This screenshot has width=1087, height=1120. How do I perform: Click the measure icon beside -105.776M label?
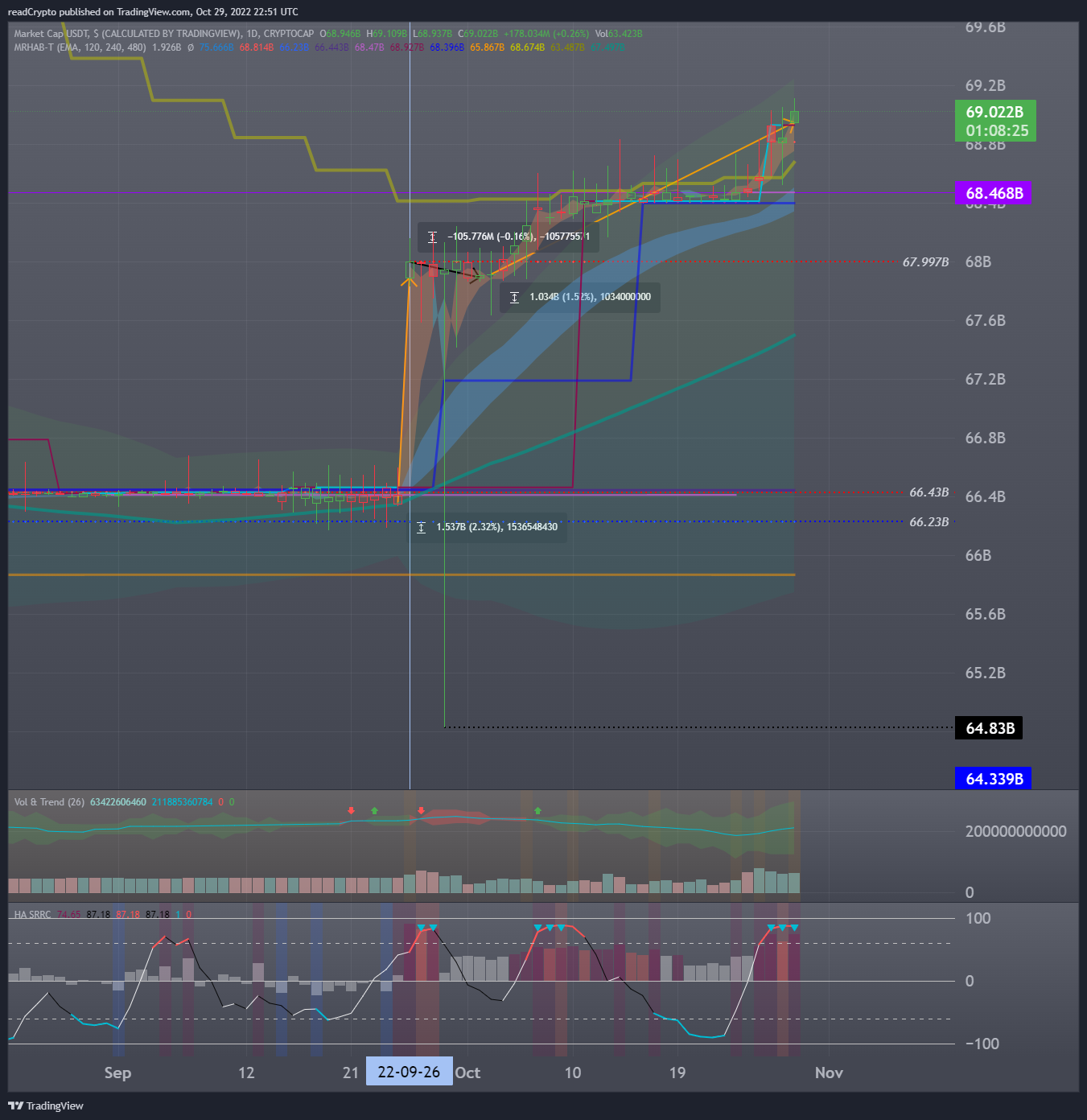(432, 237)
